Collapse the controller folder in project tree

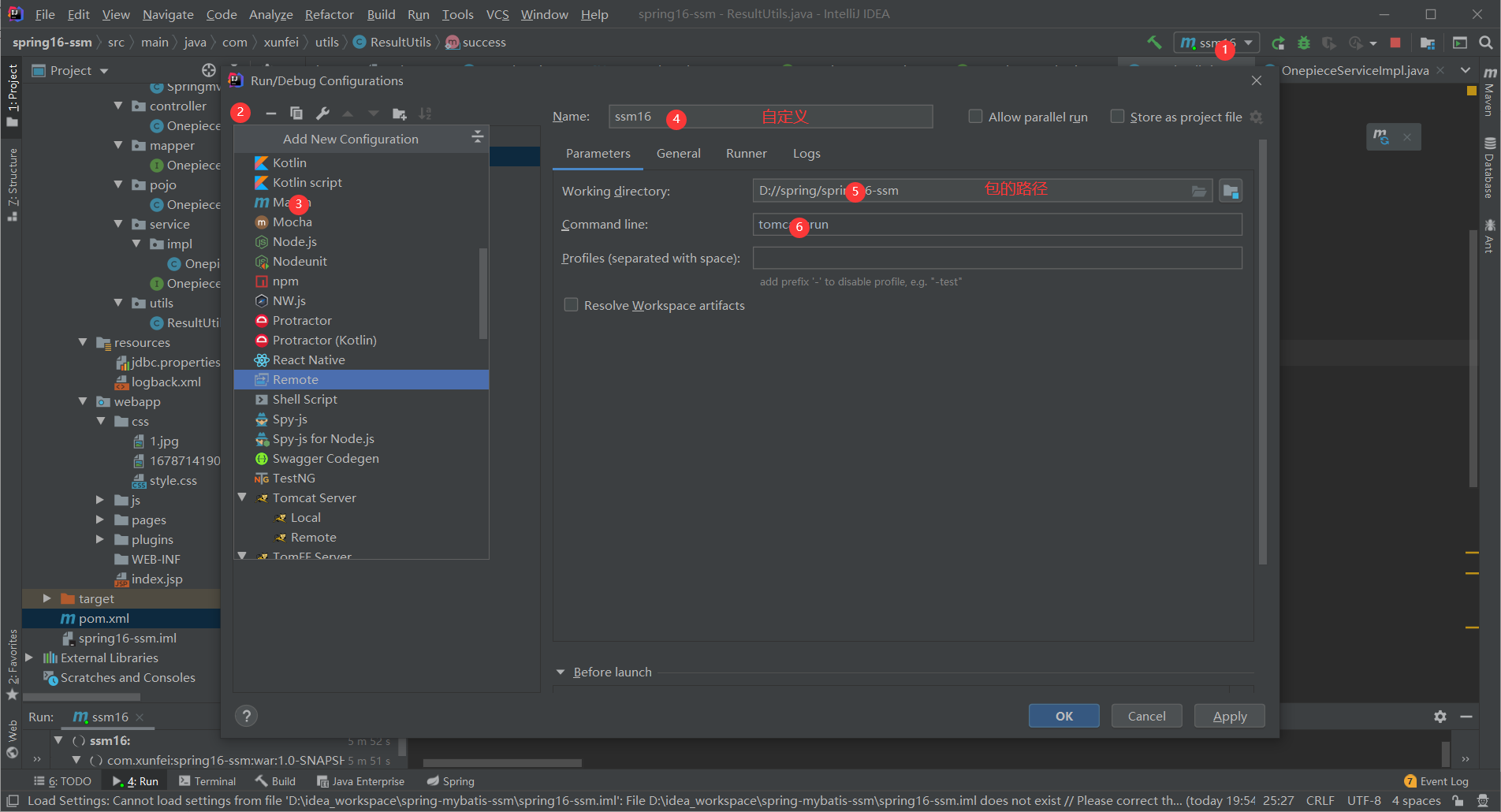point(118,106)
